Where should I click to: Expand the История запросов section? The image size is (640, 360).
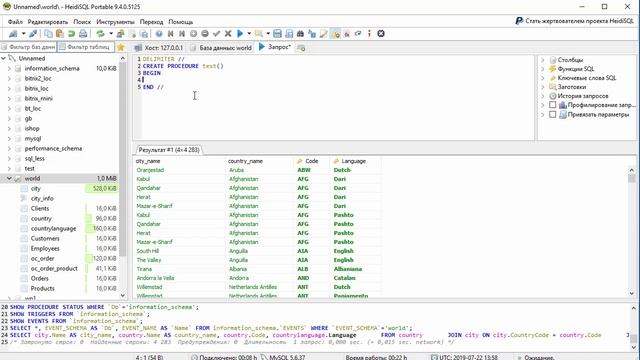point(543,96)
